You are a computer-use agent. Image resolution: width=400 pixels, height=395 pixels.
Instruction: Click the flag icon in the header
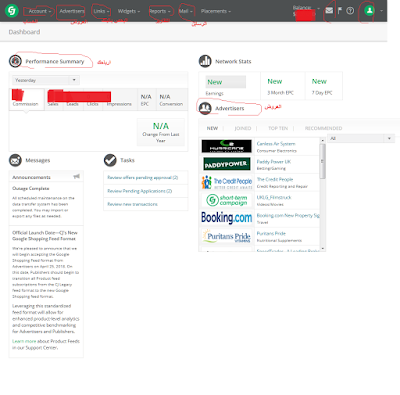coord(340,11)
